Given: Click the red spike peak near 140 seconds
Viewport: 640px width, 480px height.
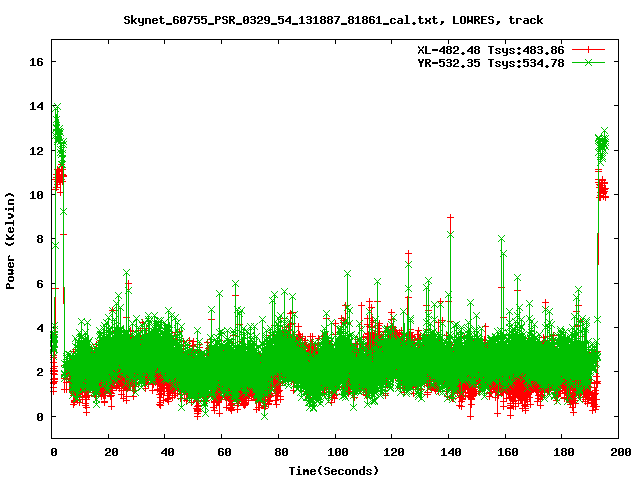Looking at the screenshot, I should pos(450,218).
